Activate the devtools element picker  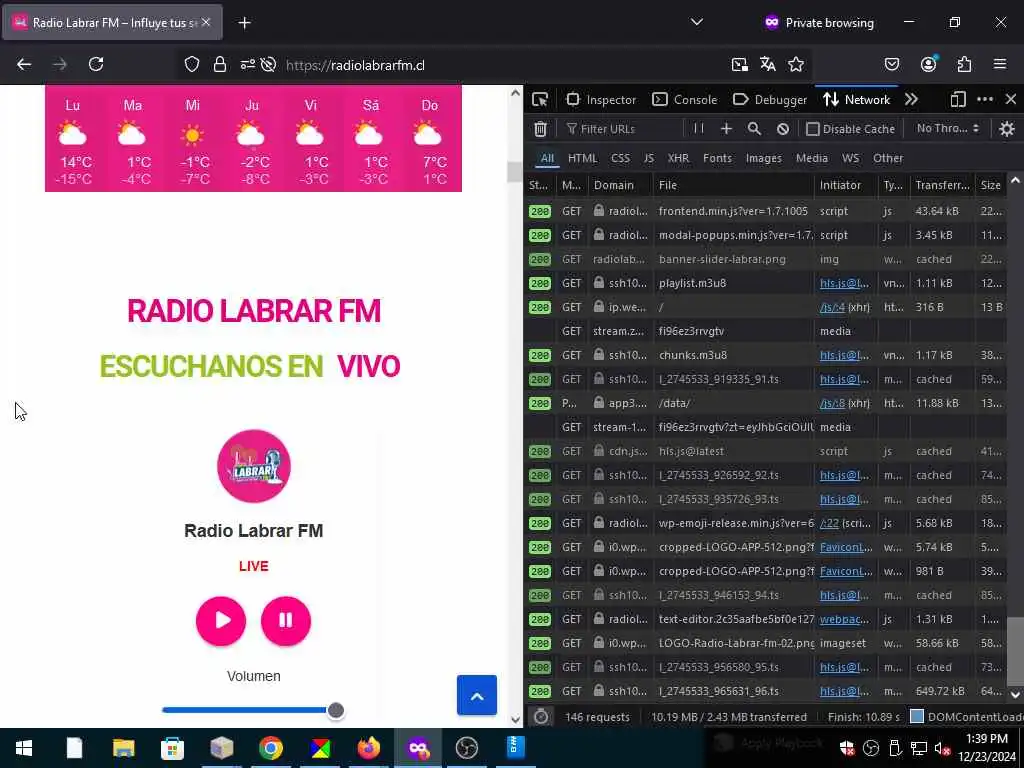[x=540, y=100]
